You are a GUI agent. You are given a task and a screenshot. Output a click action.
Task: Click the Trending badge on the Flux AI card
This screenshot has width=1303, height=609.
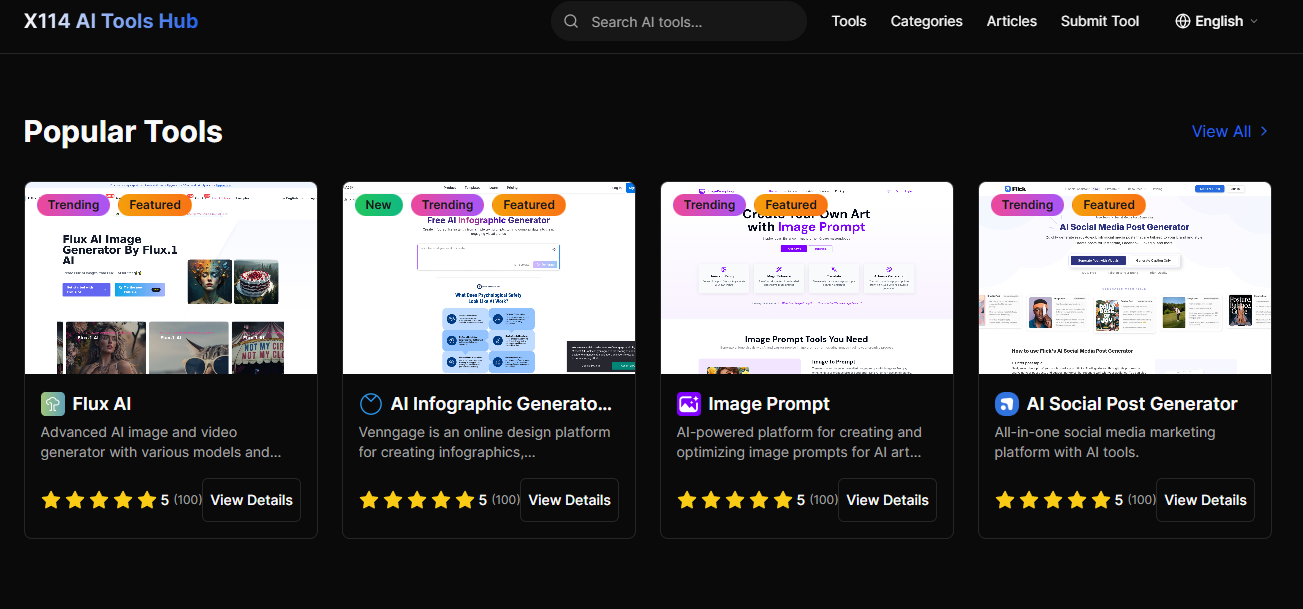pyautogui.click(x=74, y=205)
